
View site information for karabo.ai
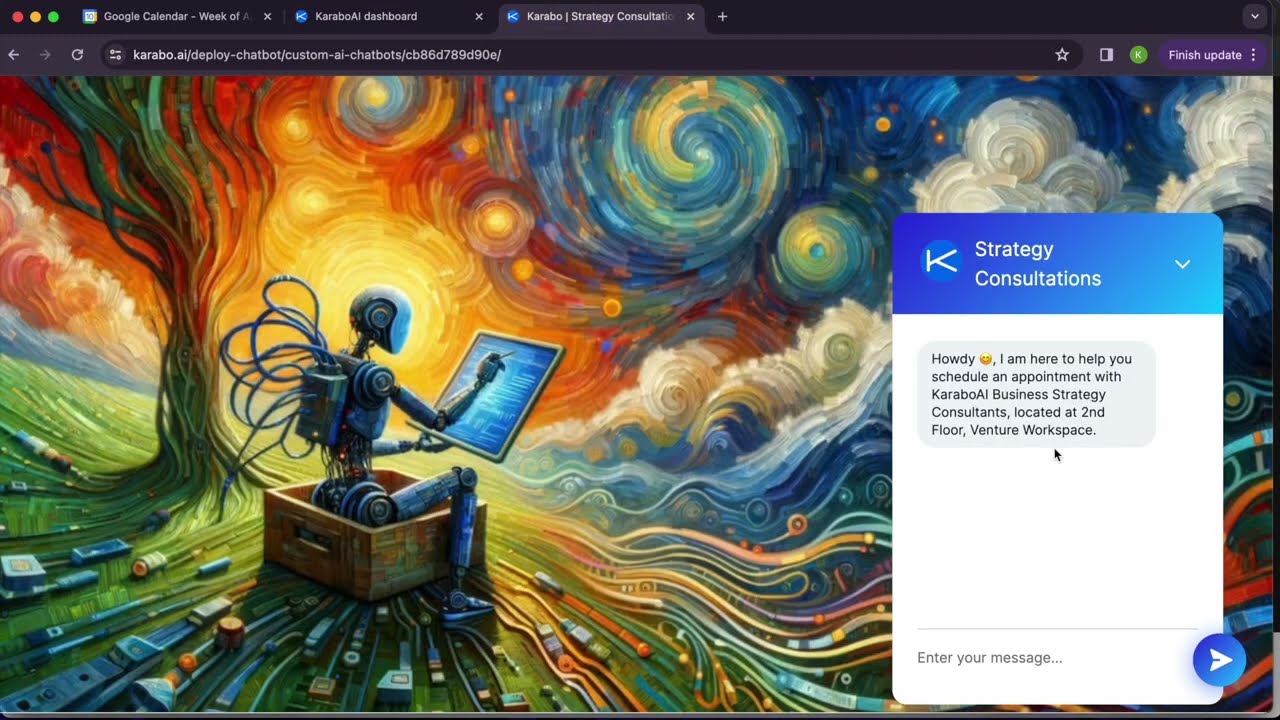coord(115,55)
